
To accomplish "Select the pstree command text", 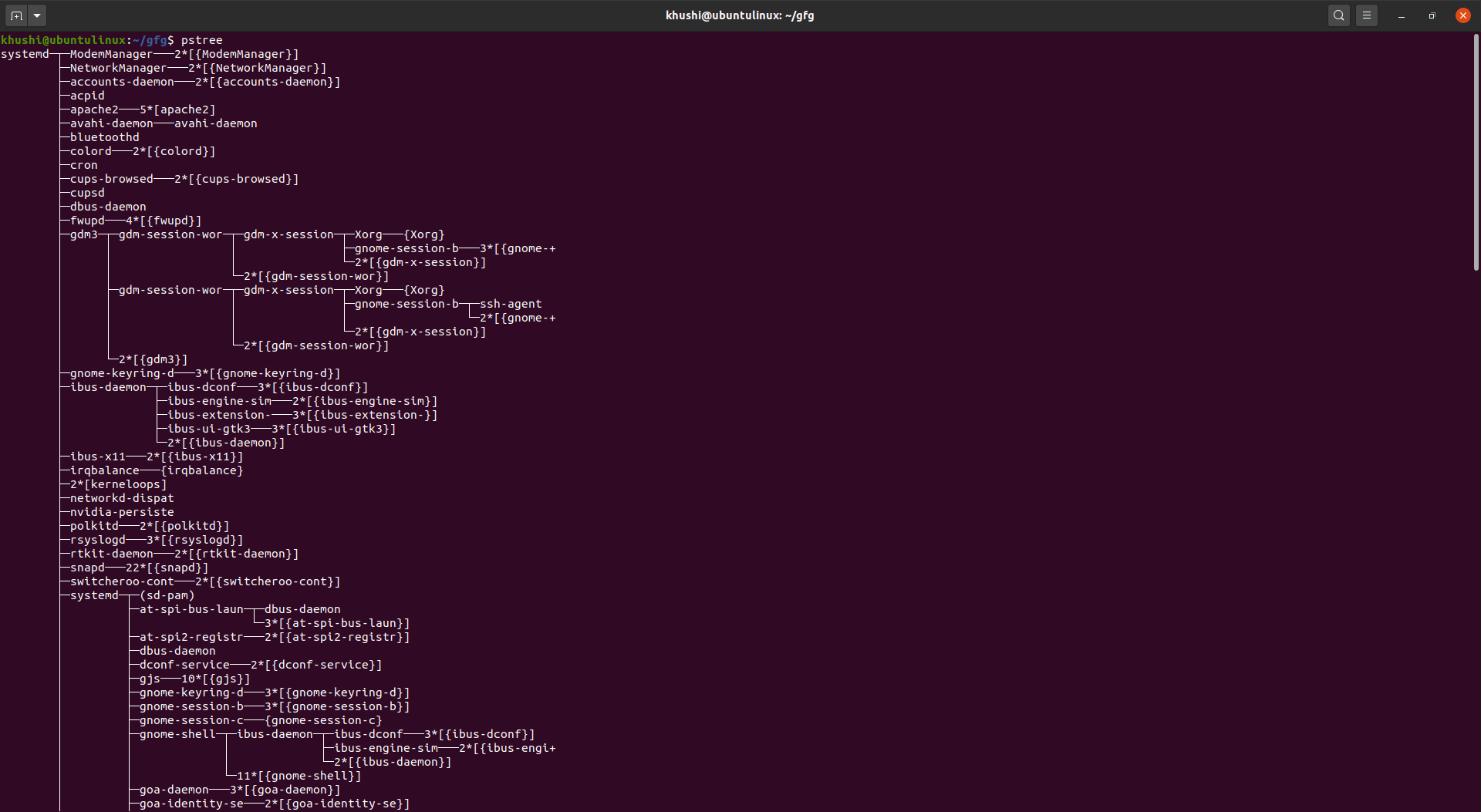I will [202, 40].
